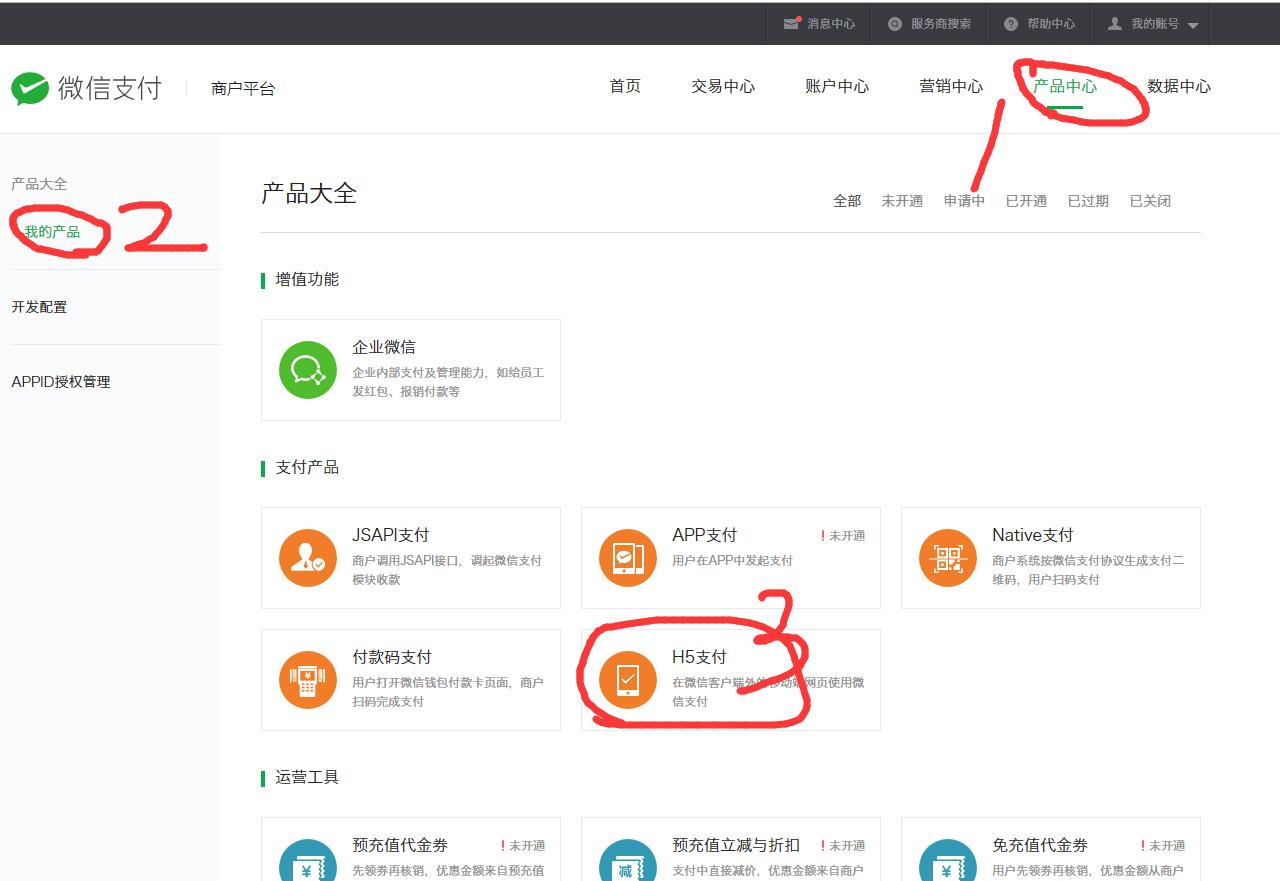
Task: Open APPID授权管理 in the sidebar
Action: pos(61,382)
